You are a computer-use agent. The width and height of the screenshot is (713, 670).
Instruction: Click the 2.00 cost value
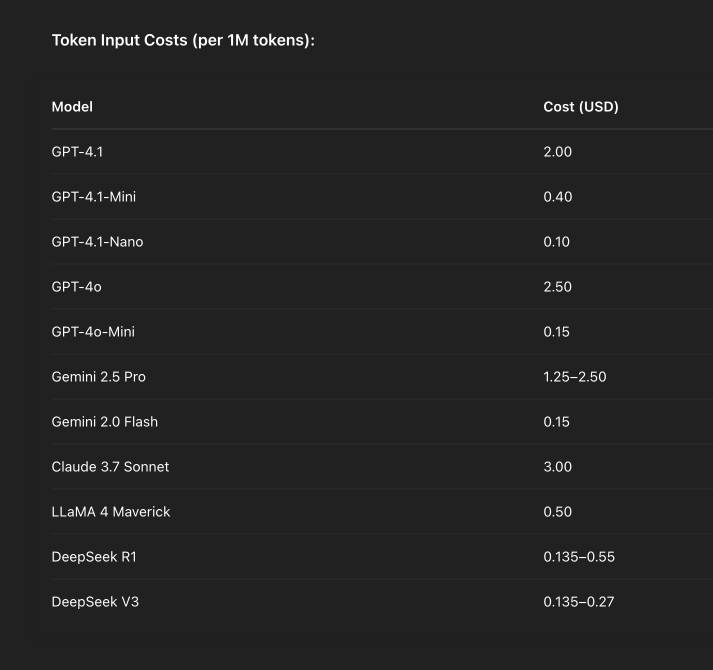point(557,151)
